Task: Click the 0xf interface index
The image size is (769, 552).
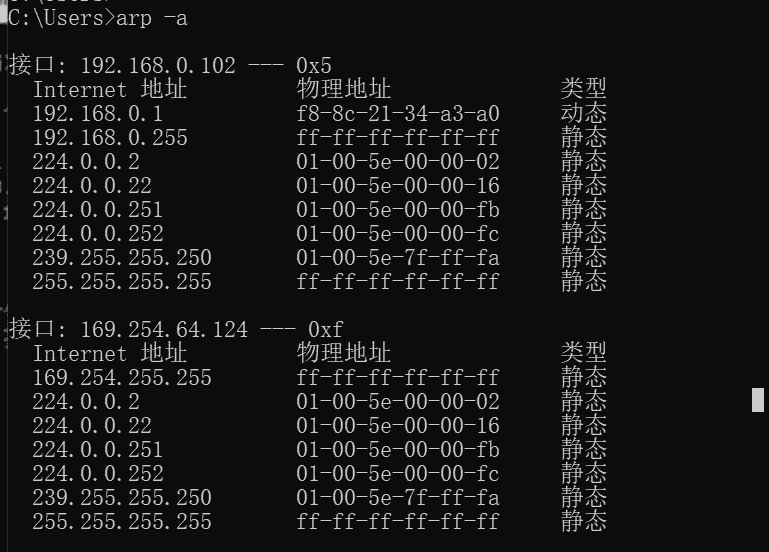Action: pos(326,329)
